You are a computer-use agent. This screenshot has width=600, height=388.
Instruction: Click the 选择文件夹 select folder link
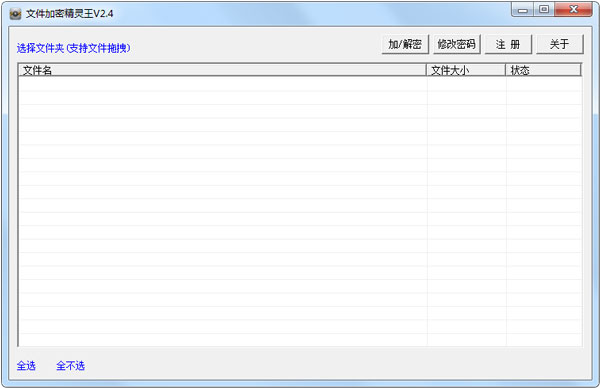(73, 48)
